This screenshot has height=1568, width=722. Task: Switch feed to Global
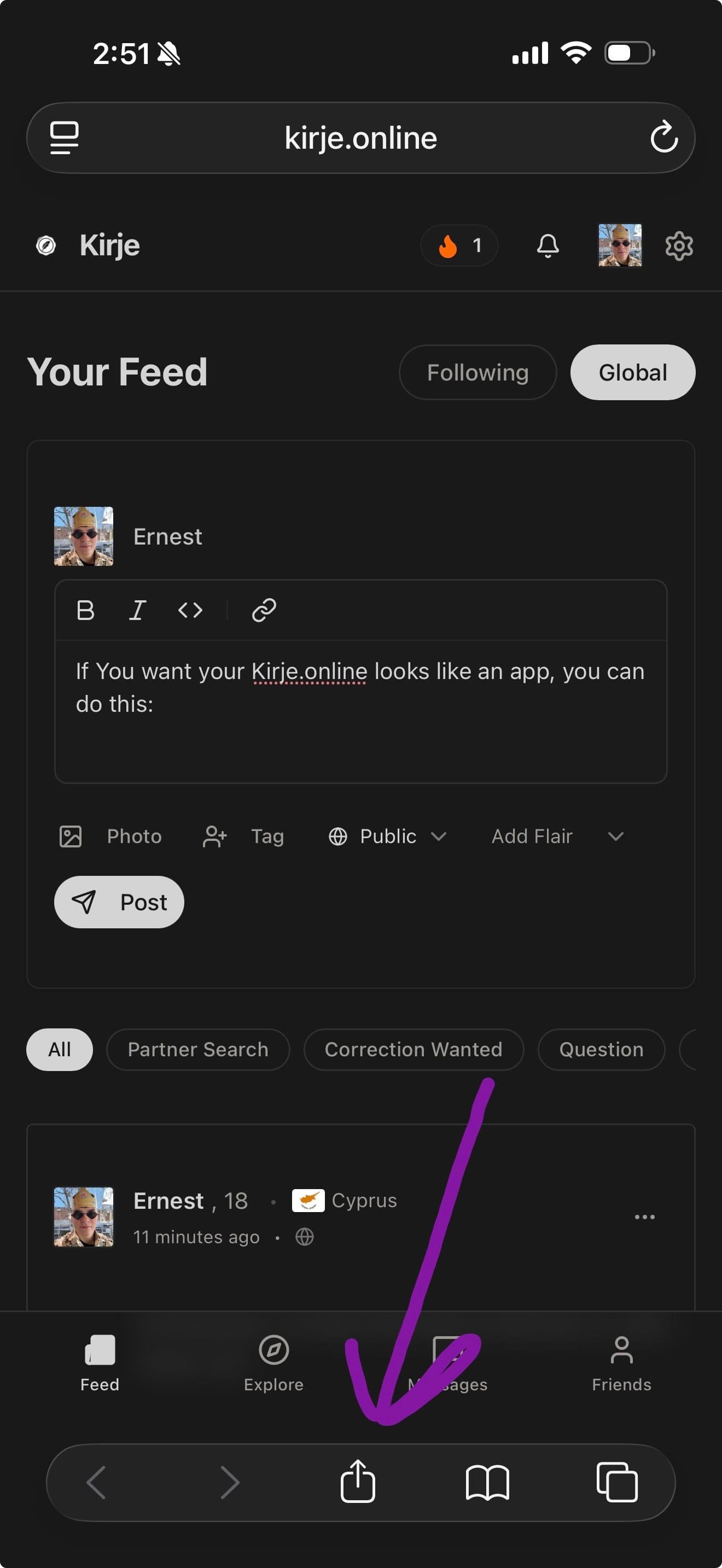632,372
